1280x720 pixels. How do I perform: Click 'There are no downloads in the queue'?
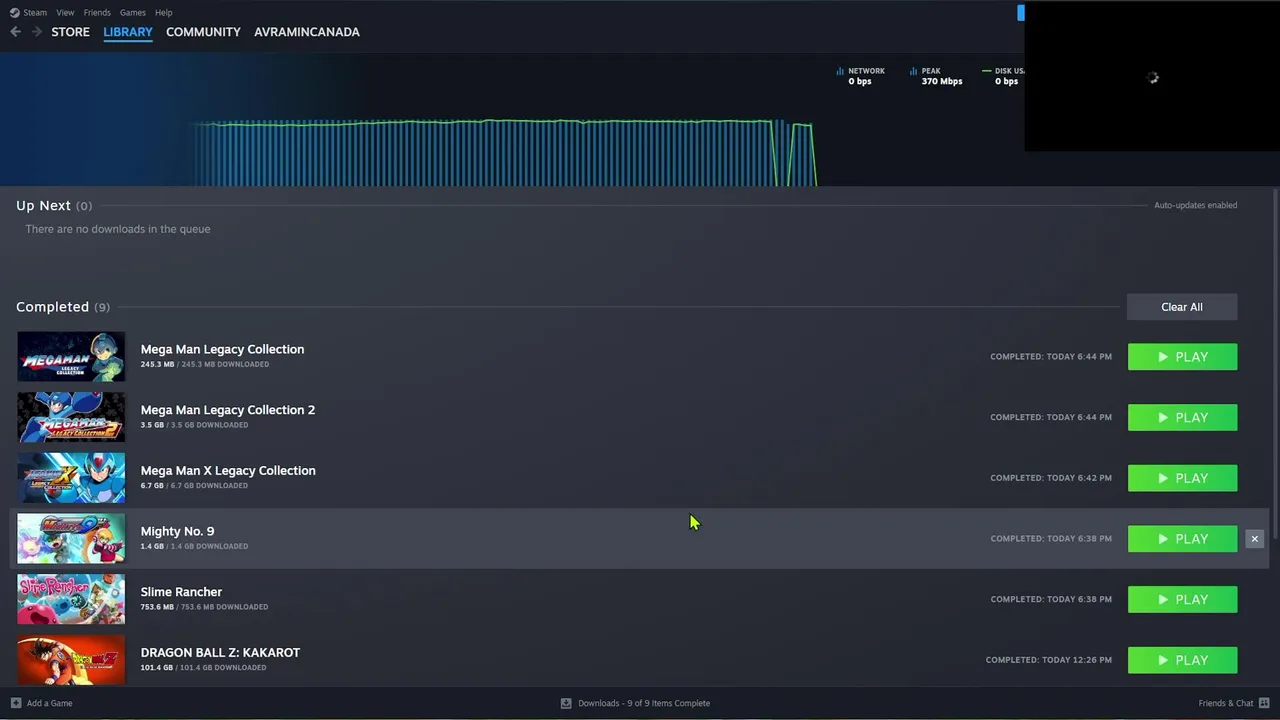coord(118,229)
